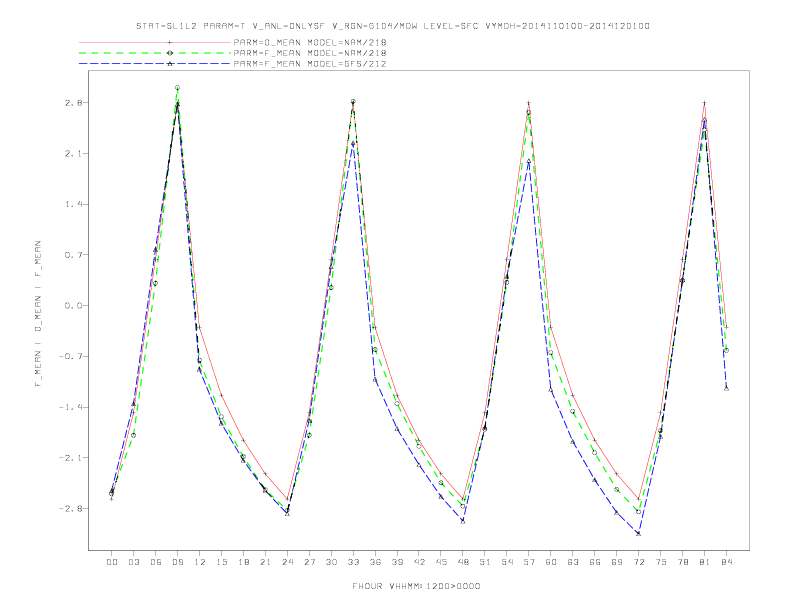Image resolution: width=792 pixels, height=612 pixels.
Task: Click x-axis tick label 36
Action: [x=375, y=562]
